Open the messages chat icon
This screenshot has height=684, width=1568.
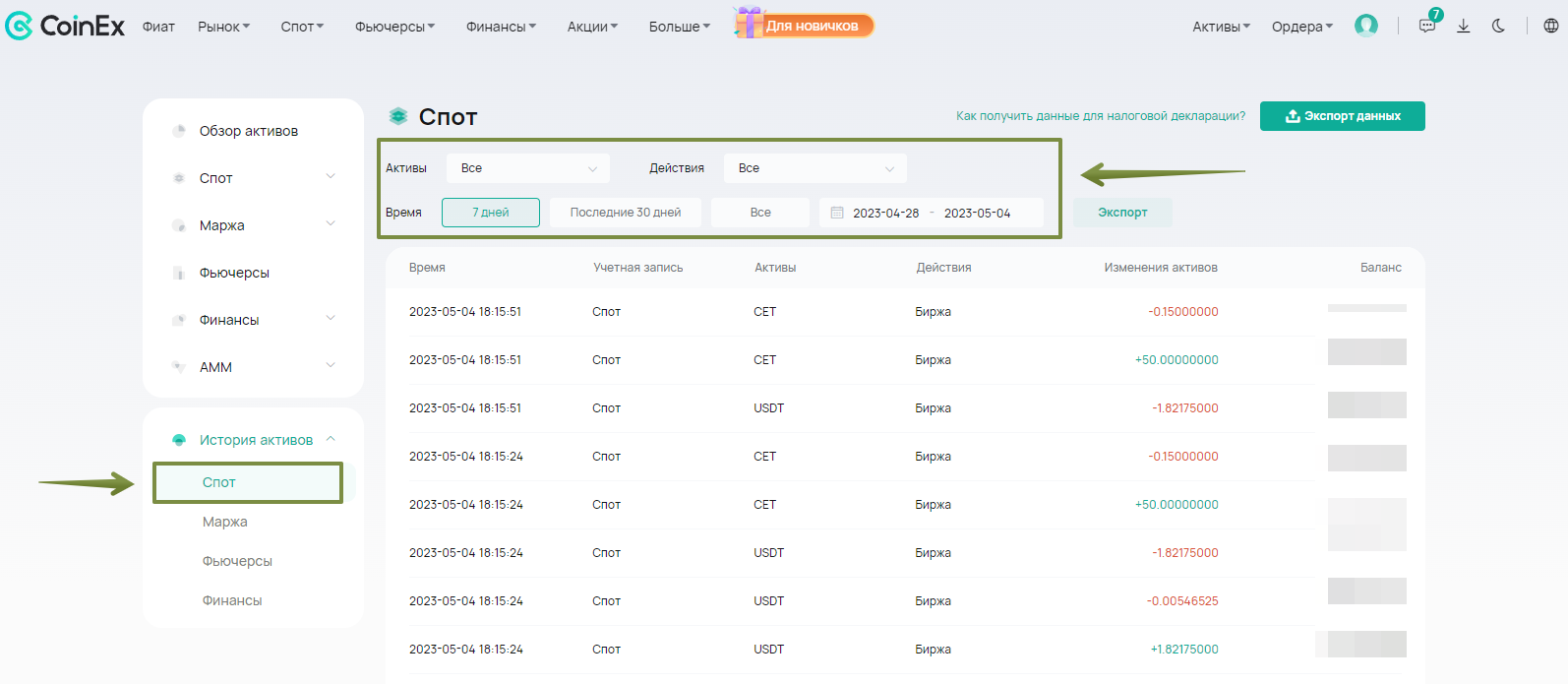pyautogui.click(x=1426, y=27)
